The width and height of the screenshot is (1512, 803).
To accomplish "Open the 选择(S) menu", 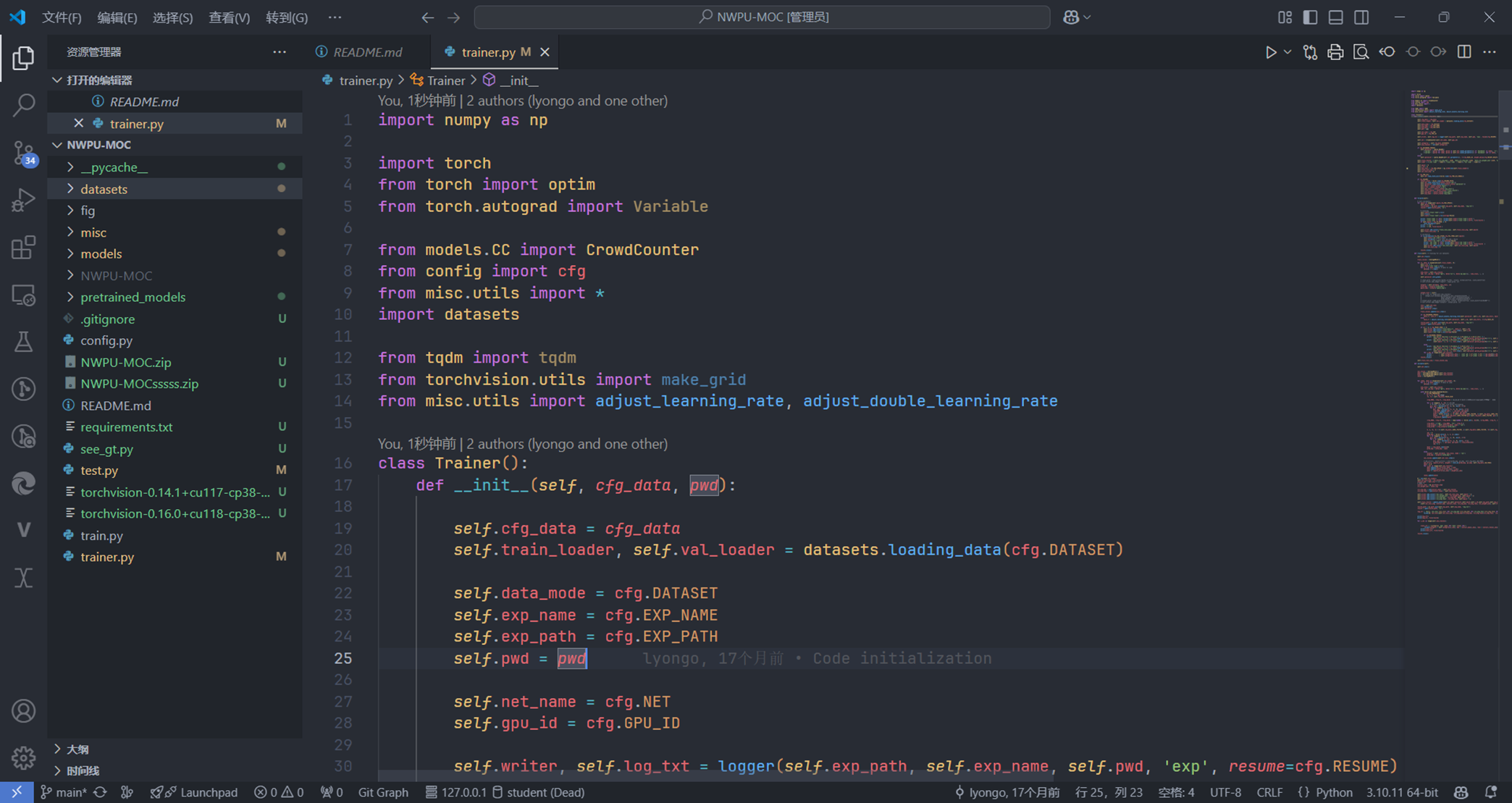I will coord(172,17).
